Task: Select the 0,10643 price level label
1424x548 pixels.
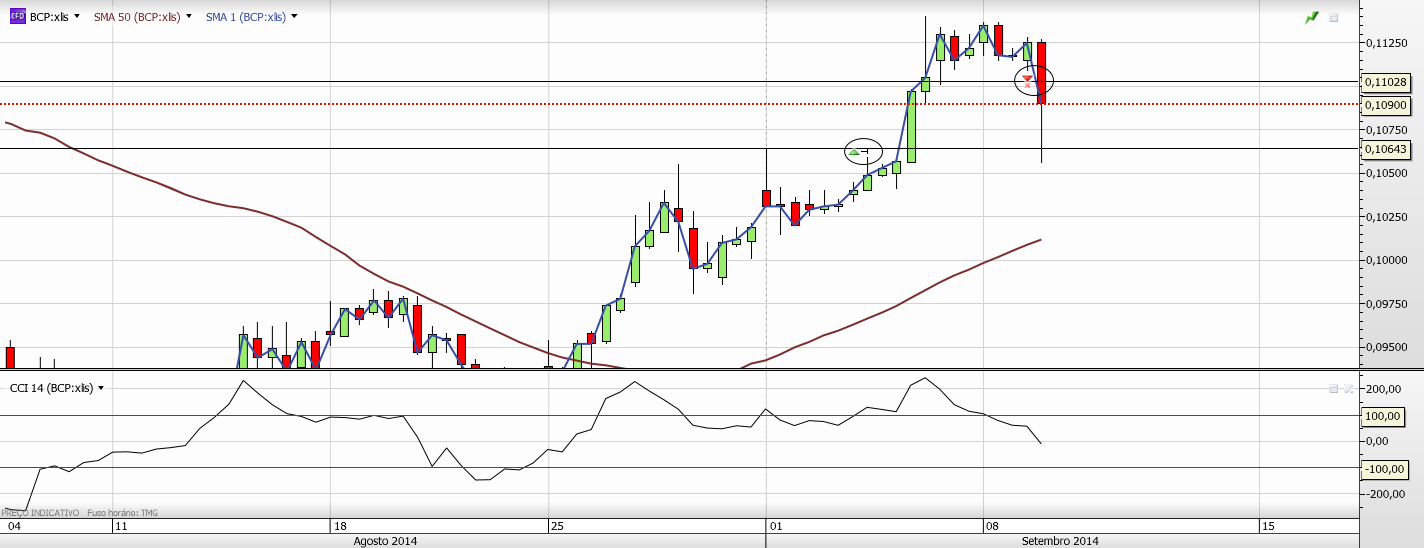Action: 1386,149
